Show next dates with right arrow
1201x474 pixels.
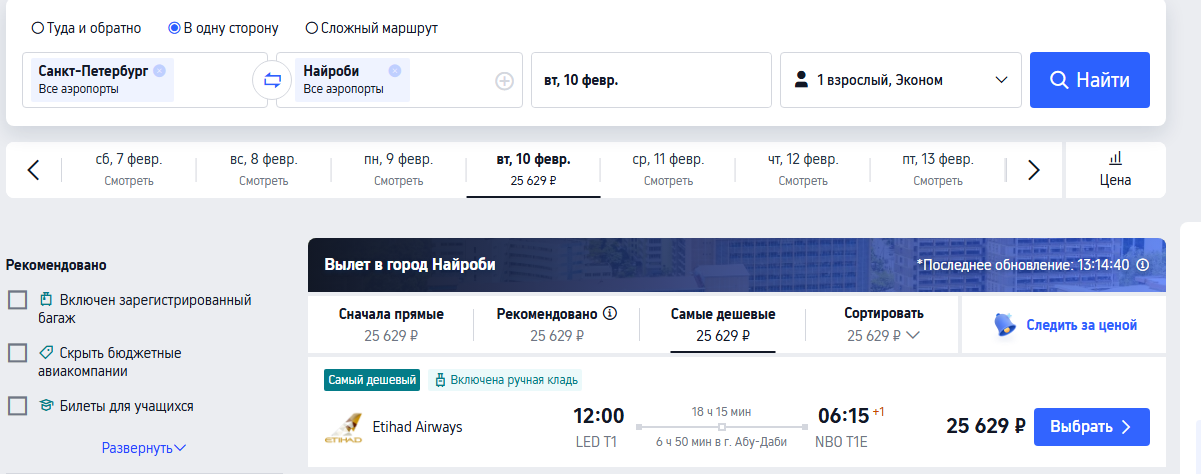point(1035,170)
